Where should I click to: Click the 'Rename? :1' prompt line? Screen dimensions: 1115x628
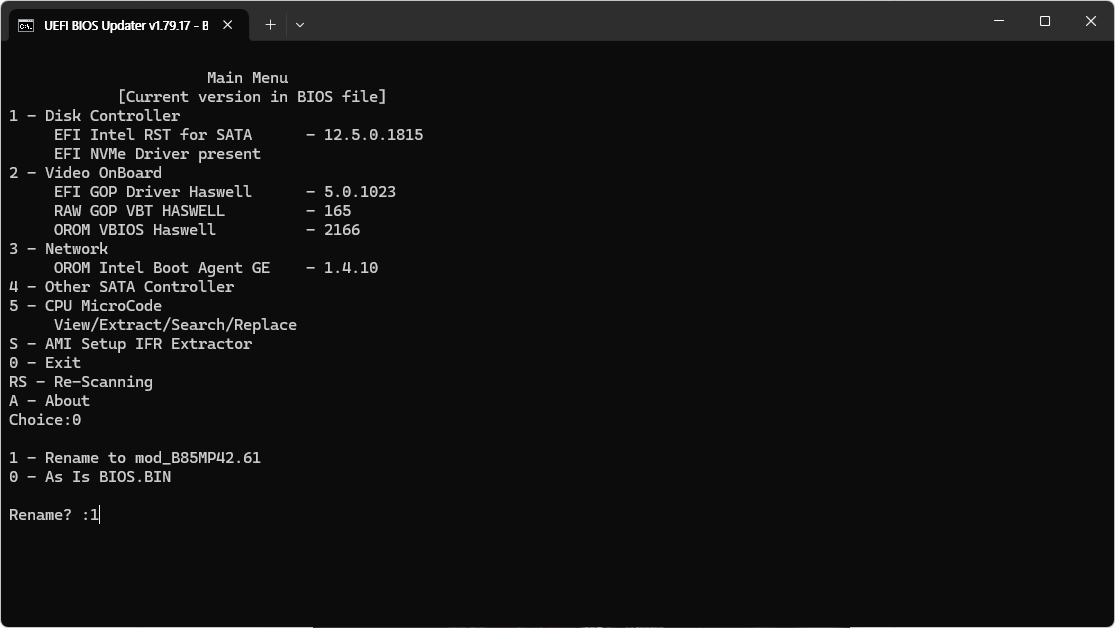coord(54,515)
